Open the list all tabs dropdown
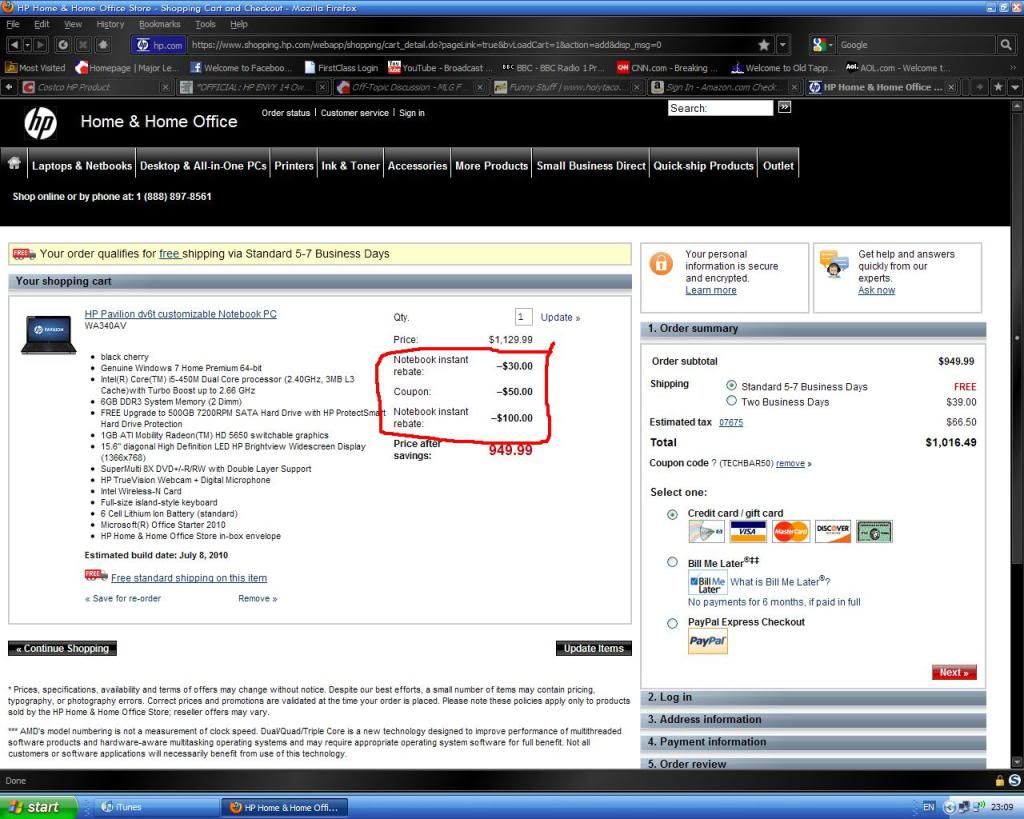 pyautogui.click(x=1015, y=87)
